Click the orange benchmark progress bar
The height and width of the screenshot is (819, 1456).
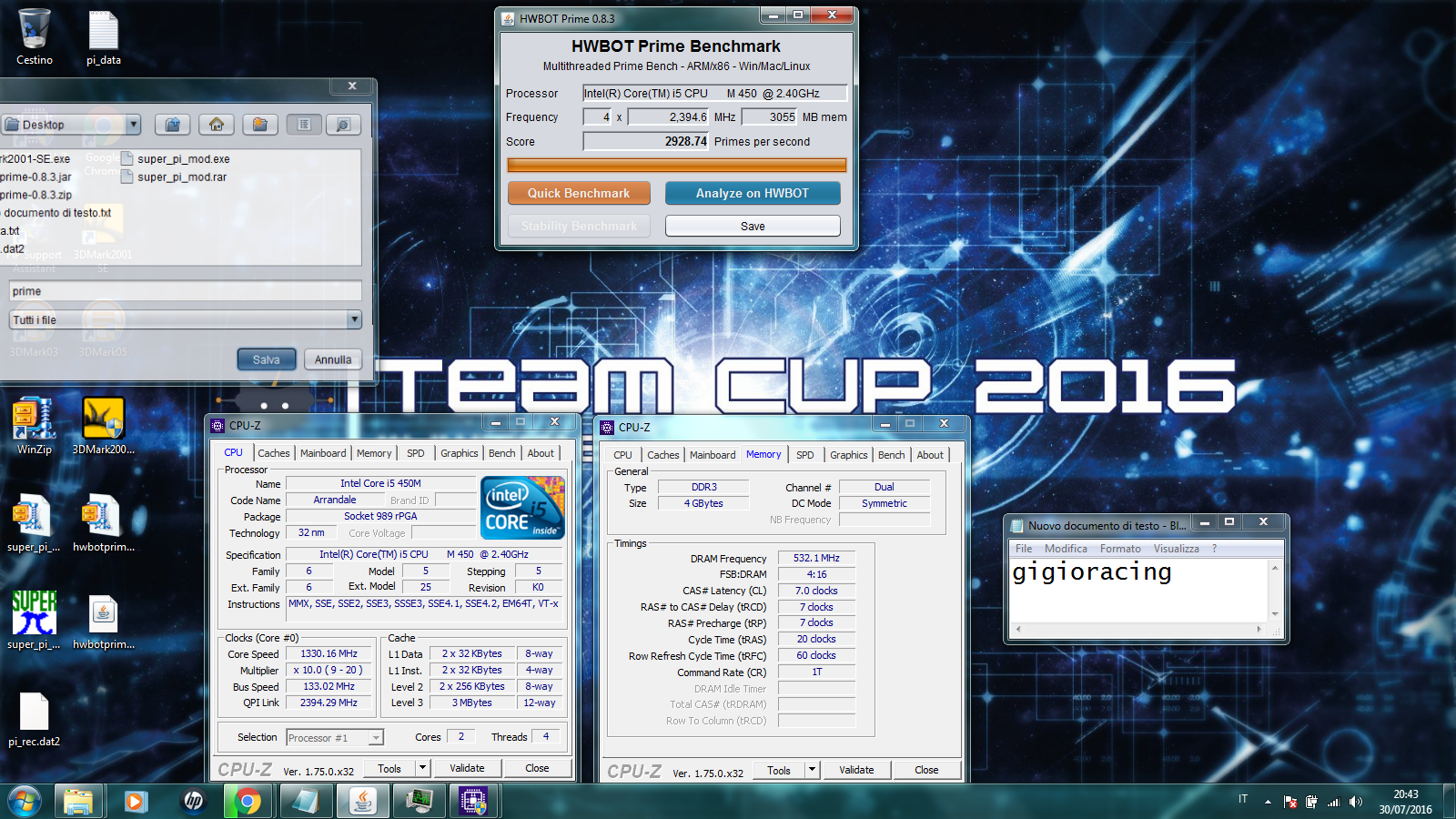tap(676, 165)
